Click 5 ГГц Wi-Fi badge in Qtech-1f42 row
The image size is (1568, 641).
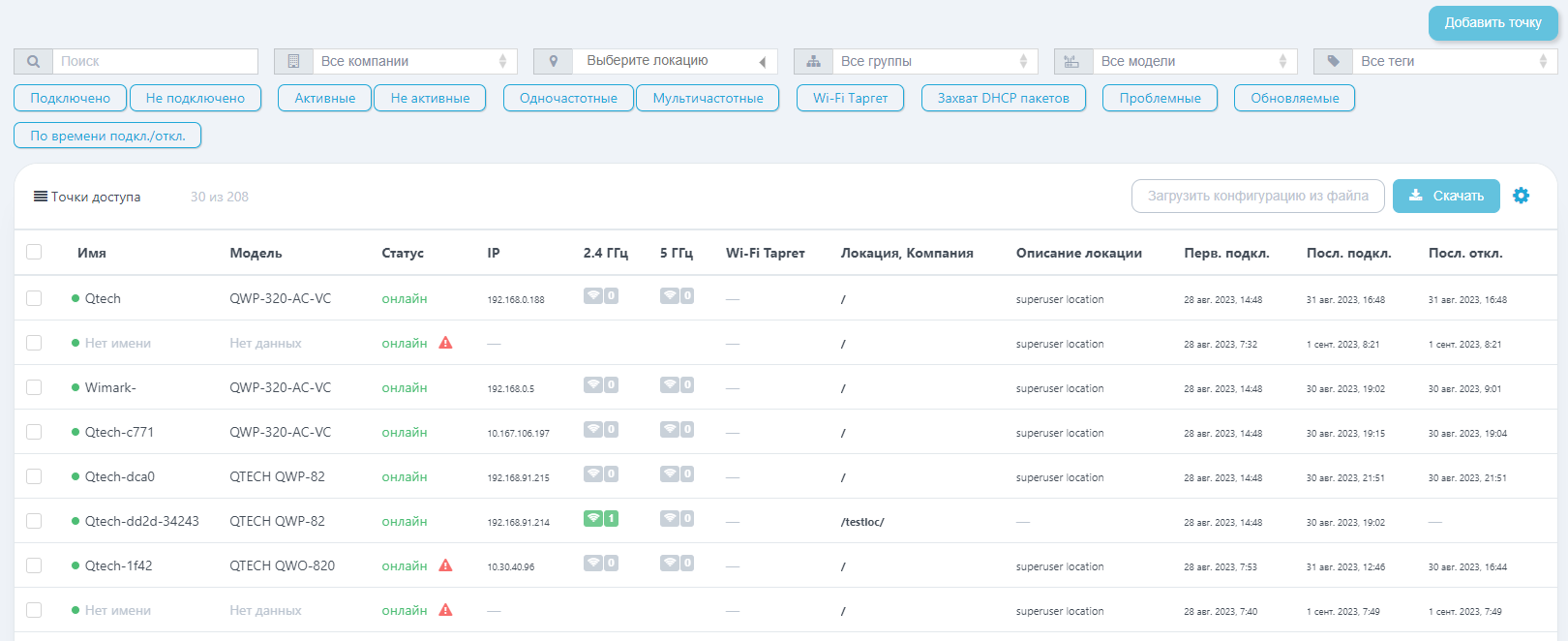[x=677, y=564]
